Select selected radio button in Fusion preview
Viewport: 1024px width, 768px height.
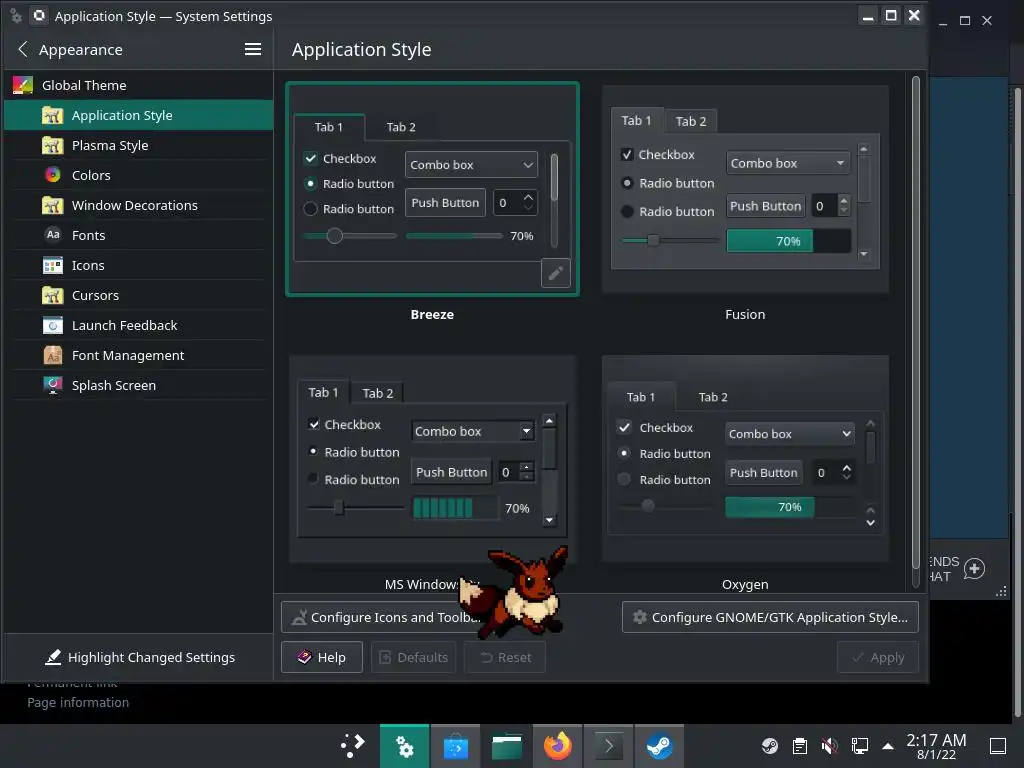(627, 183)
